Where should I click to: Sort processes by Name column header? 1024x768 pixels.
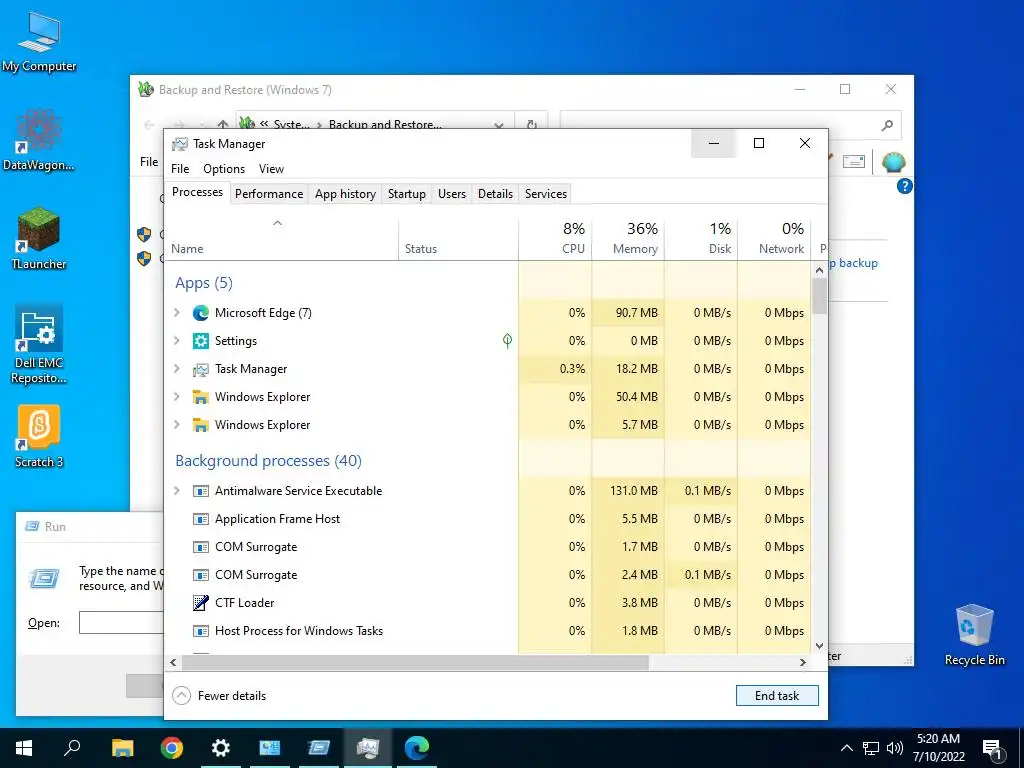pyautogui.click(x=281, y=238)
